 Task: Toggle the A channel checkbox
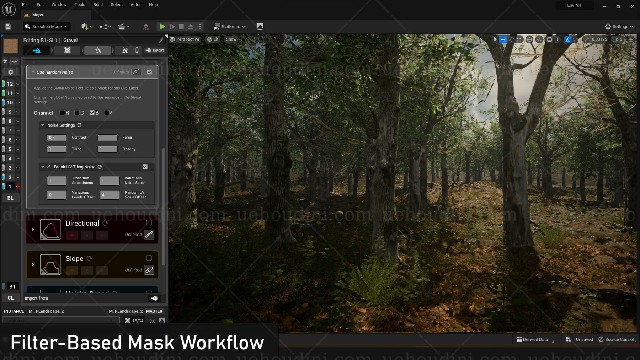107,113
